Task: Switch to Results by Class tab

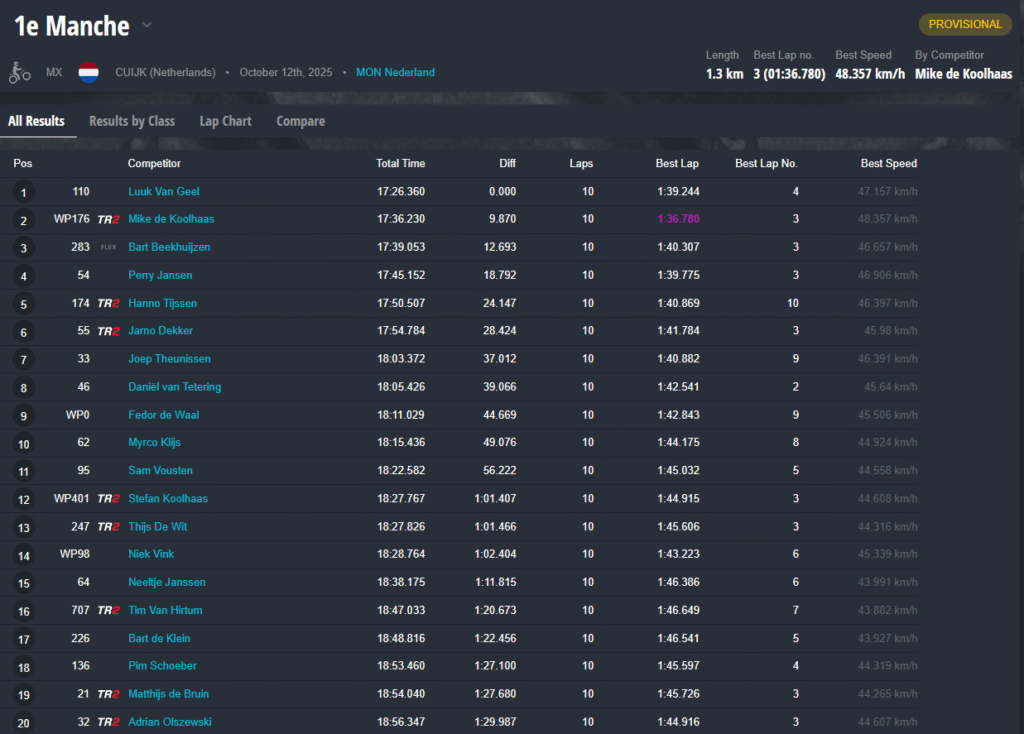Action: [132, 121]
